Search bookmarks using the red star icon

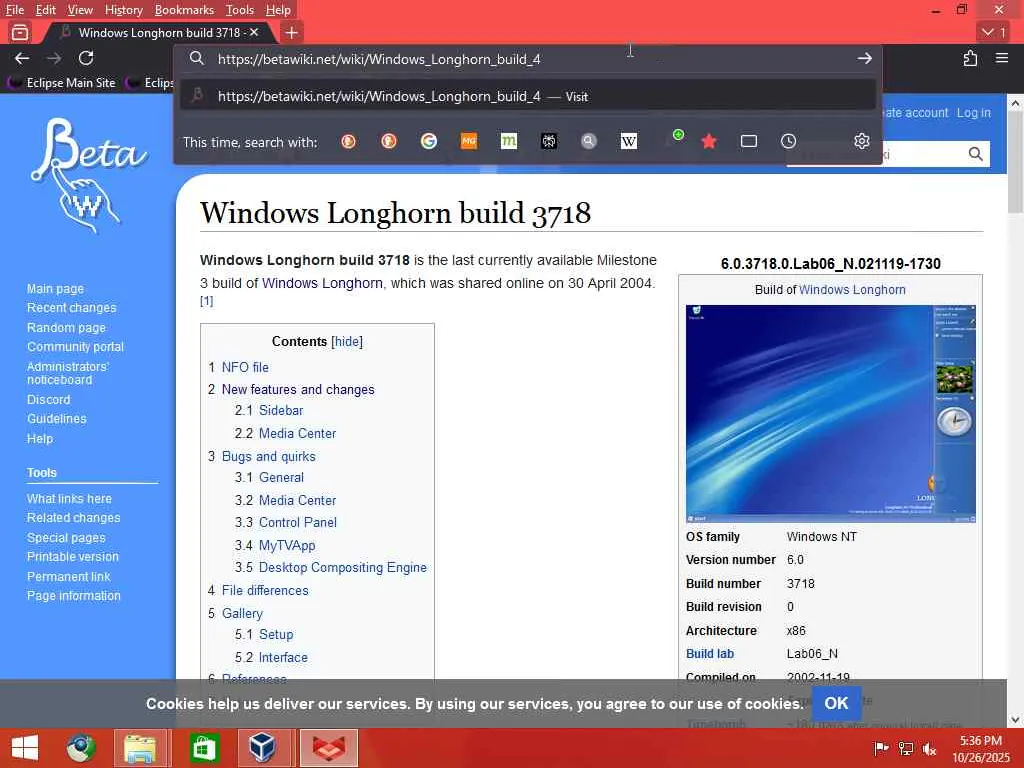pyautogui.click(x=709, y=141)
